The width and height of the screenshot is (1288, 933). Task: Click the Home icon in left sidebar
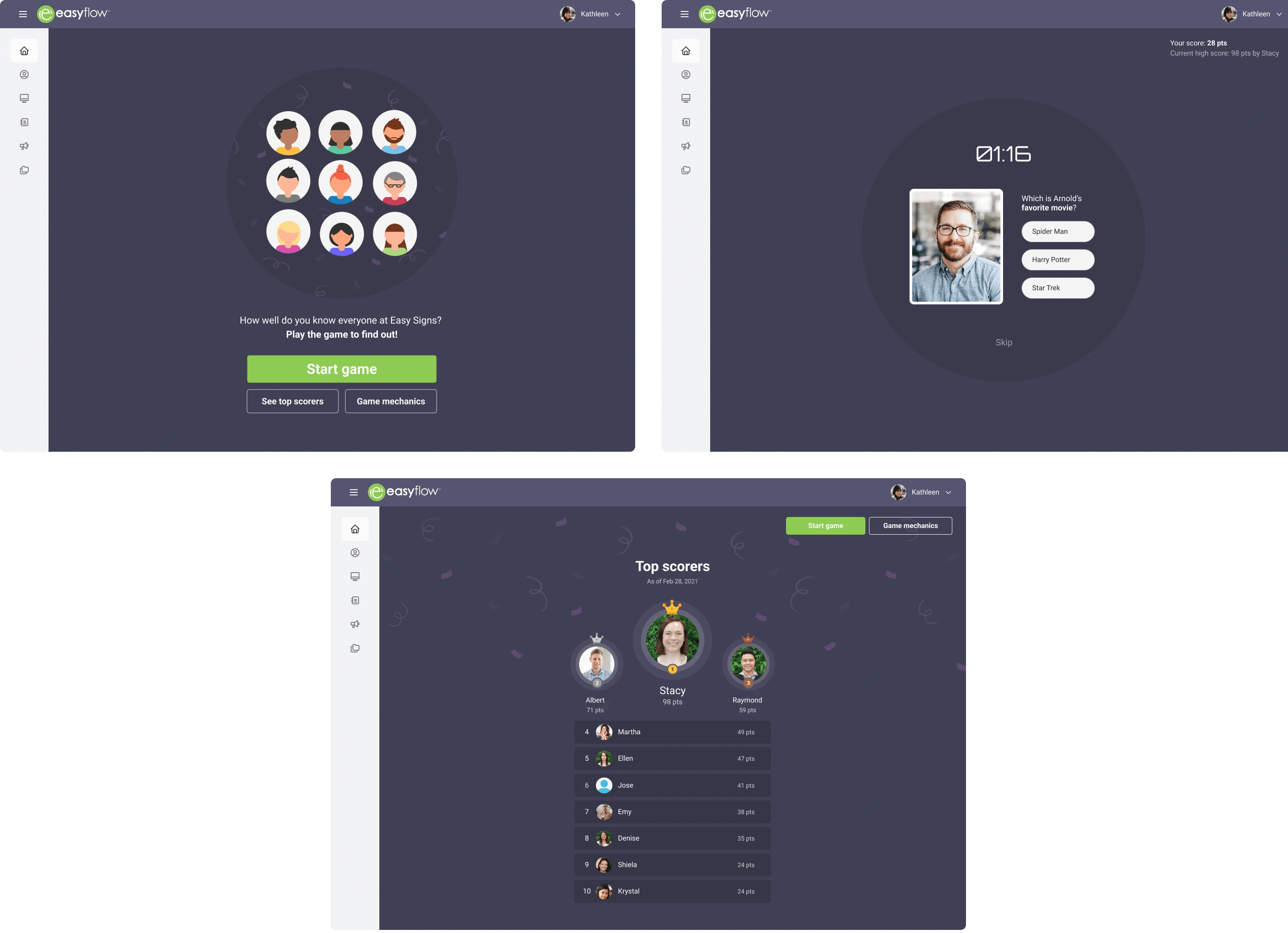pos(24,50)
